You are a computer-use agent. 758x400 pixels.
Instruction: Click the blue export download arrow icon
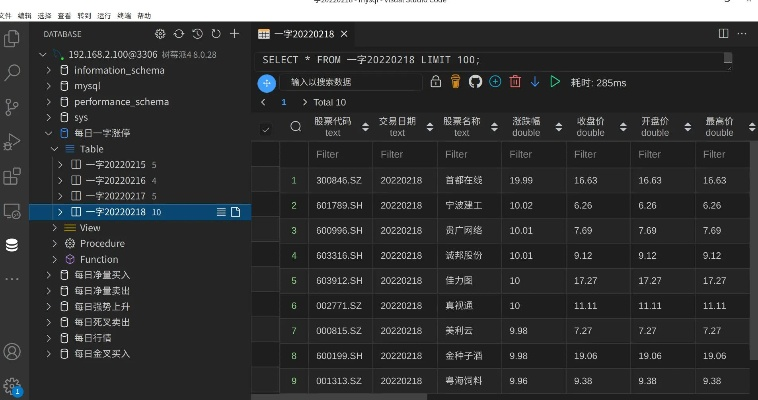pos(535,81)
